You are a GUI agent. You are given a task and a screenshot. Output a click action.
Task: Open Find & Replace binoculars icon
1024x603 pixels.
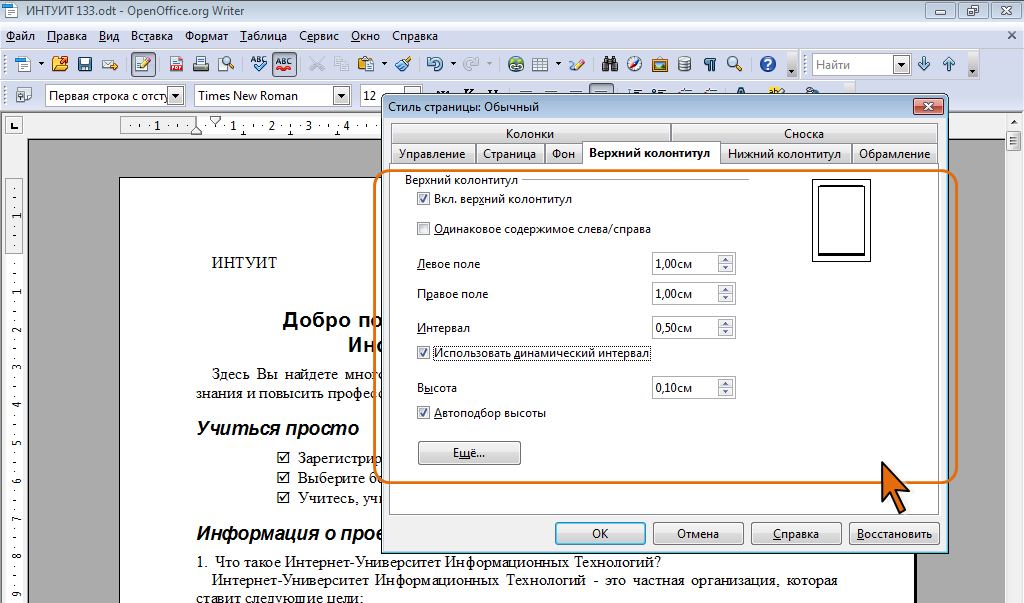pos(610,64)
